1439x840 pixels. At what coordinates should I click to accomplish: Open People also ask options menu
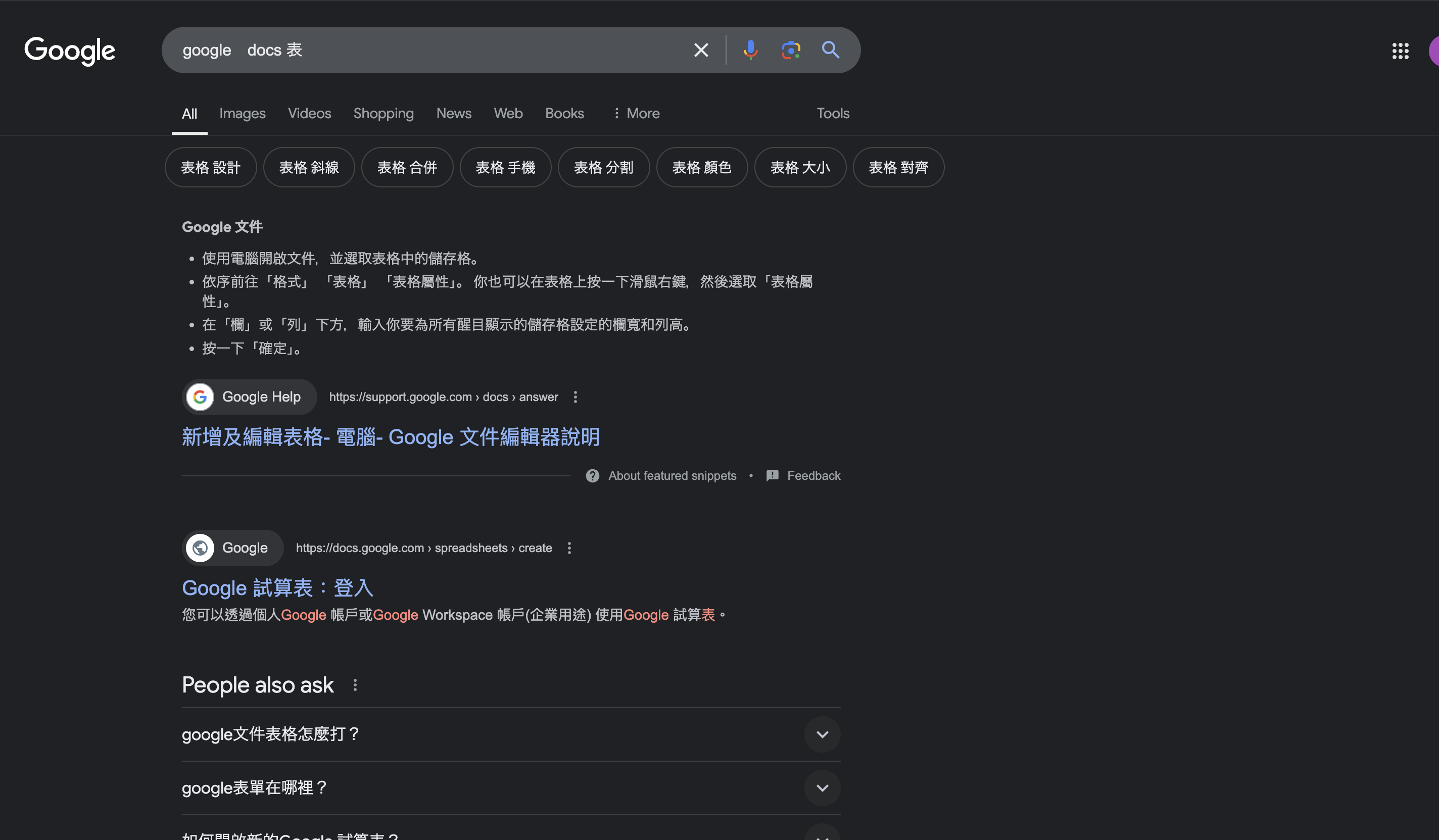point(355,684)
